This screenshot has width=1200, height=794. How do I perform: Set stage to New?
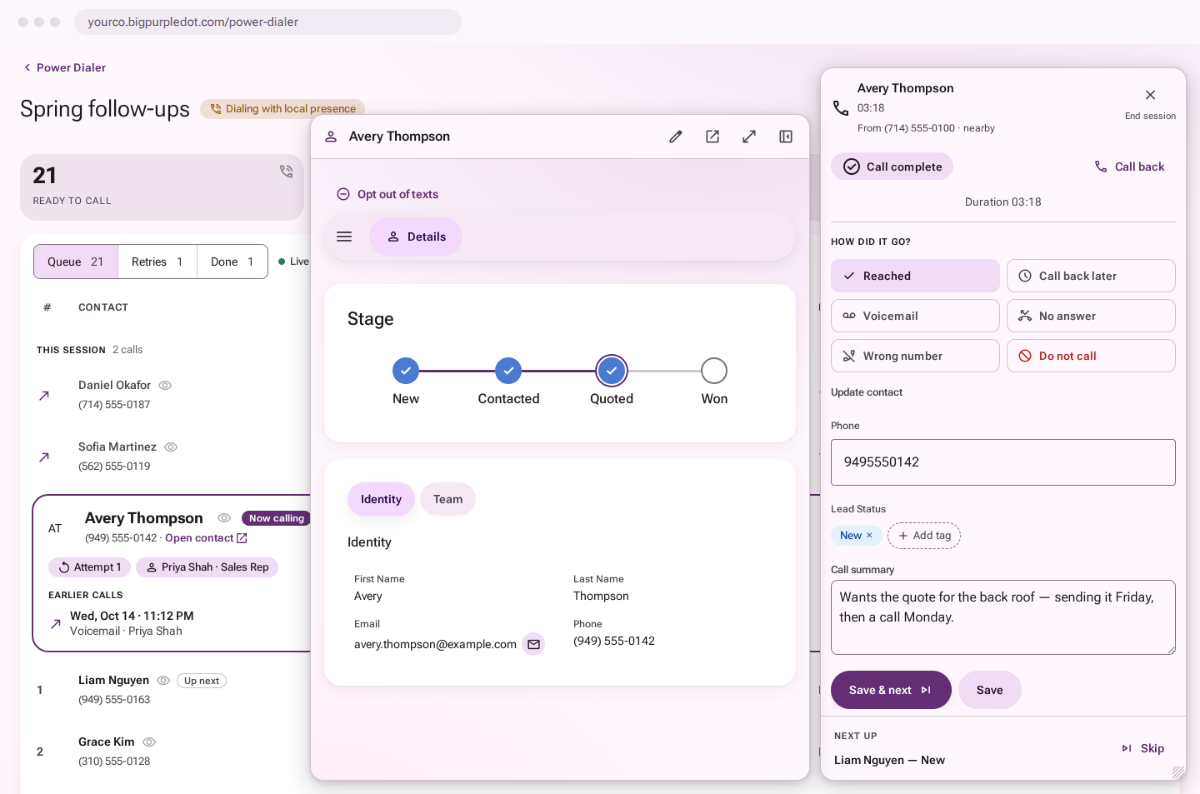click(x=406, y=371)
